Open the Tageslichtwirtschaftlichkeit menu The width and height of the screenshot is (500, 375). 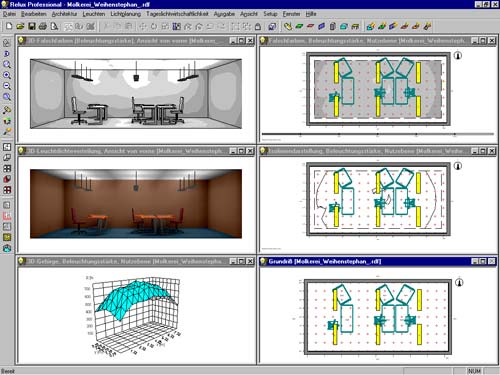(177, 14)
